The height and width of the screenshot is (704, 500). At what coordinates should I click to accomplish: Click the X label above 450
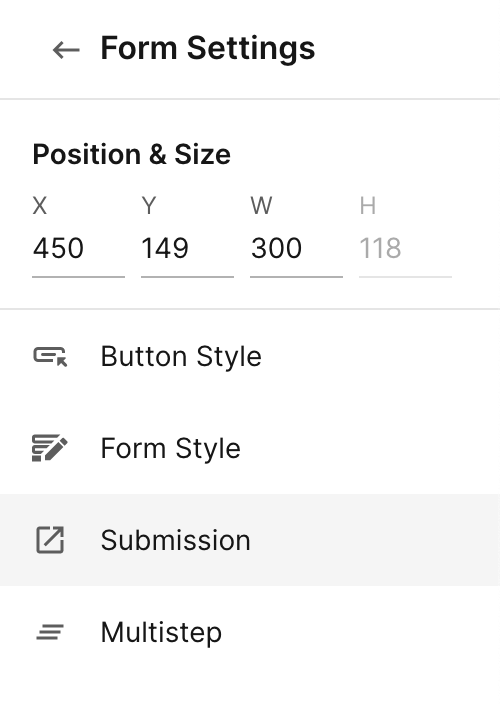(x=39, y=206)
